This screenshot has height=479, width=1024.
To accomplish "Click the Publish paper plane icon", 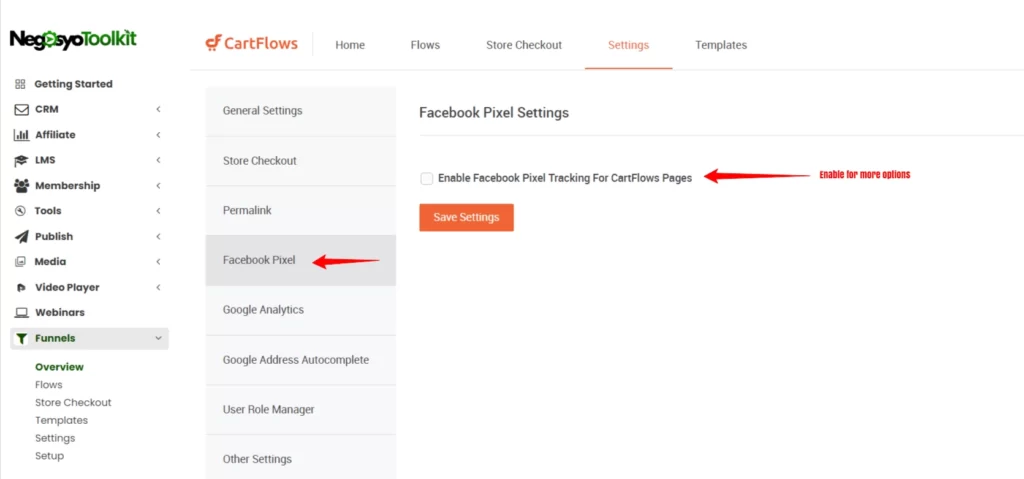I will point(21,237).
